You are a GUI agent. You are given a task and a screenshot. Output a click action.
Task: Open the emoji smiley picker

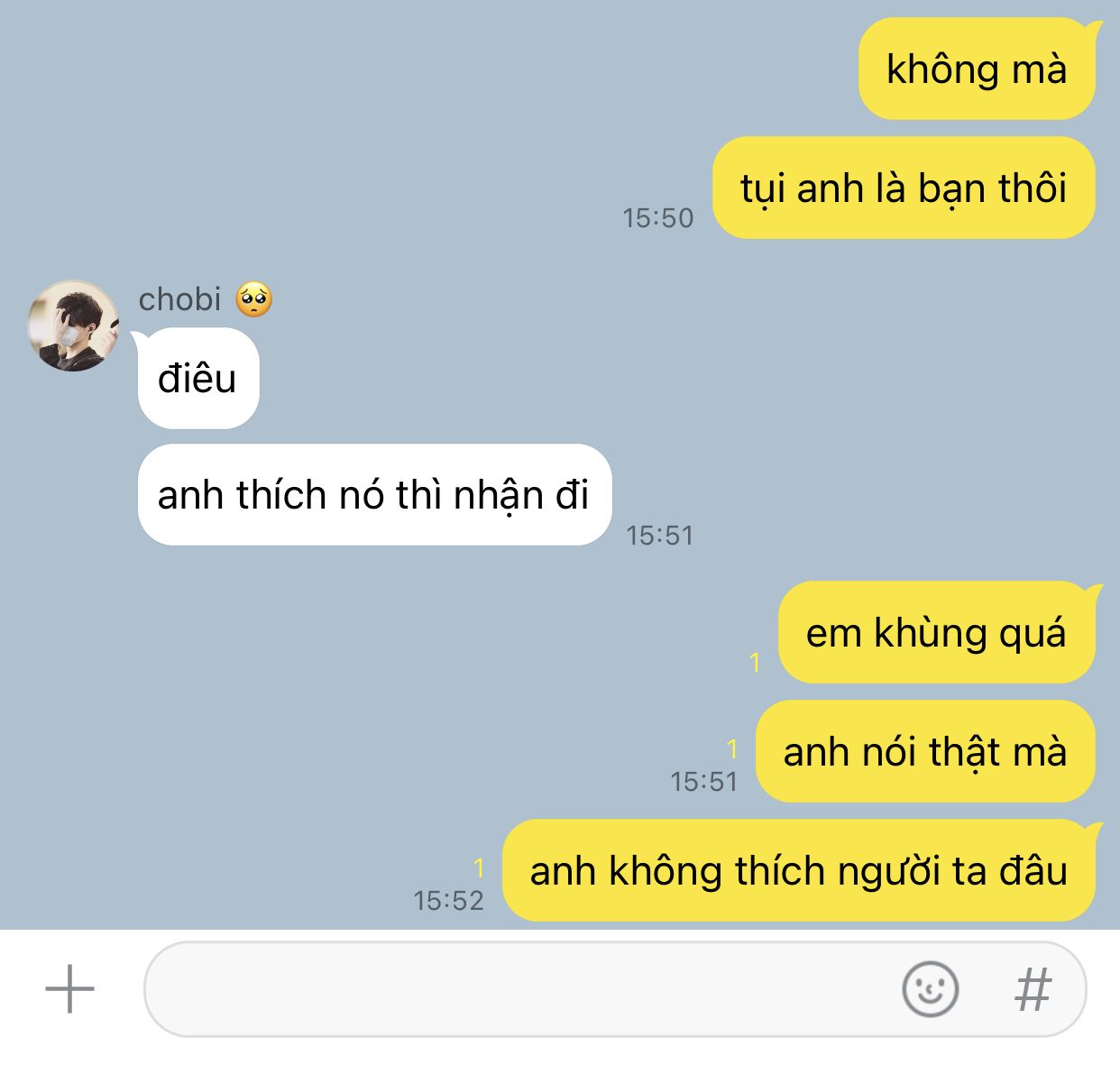tap(930, 989)
